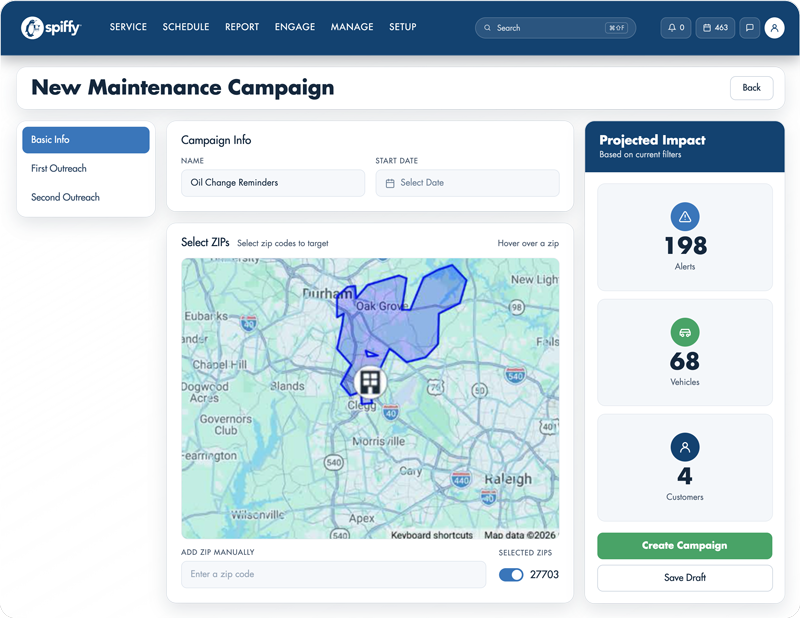The width and height of the screenshot is (800, 618).
Task: Click the 68 Vehicles count
Action: point(685,361)
